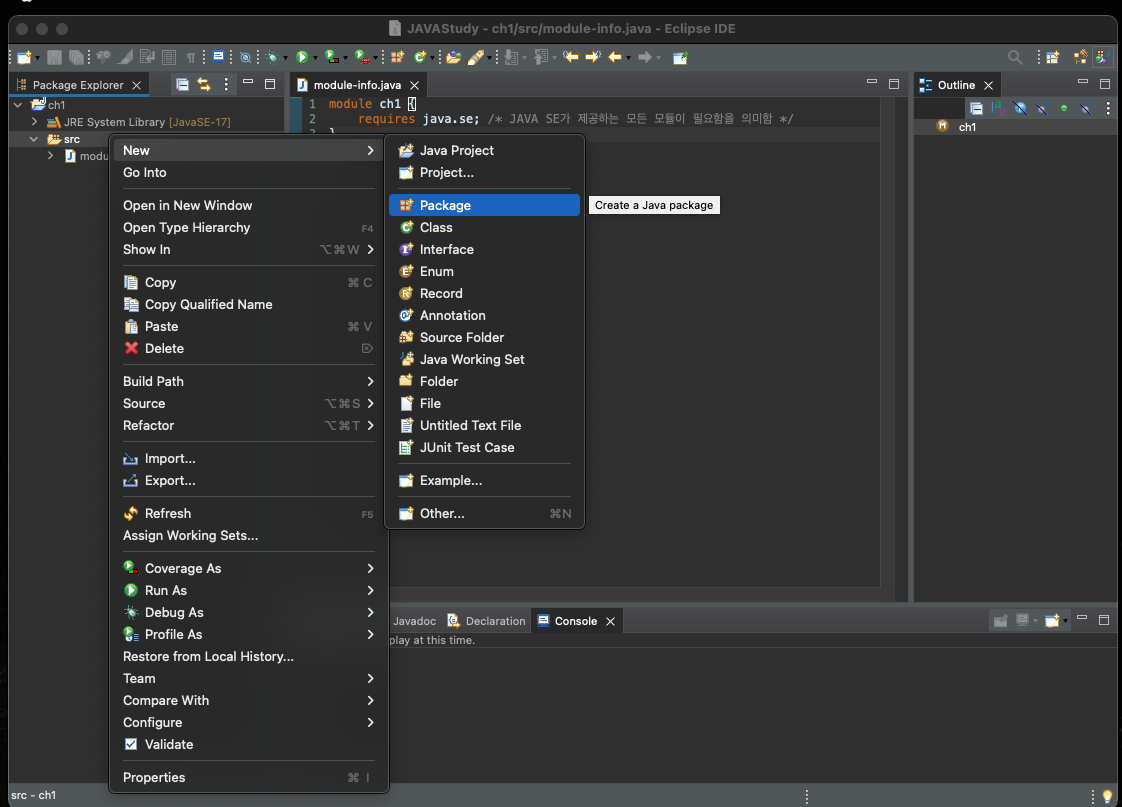The image size is (1122, 807).
Task: Select Properties in the context menu
Action: pyautogui.click(x=248, y=778)
